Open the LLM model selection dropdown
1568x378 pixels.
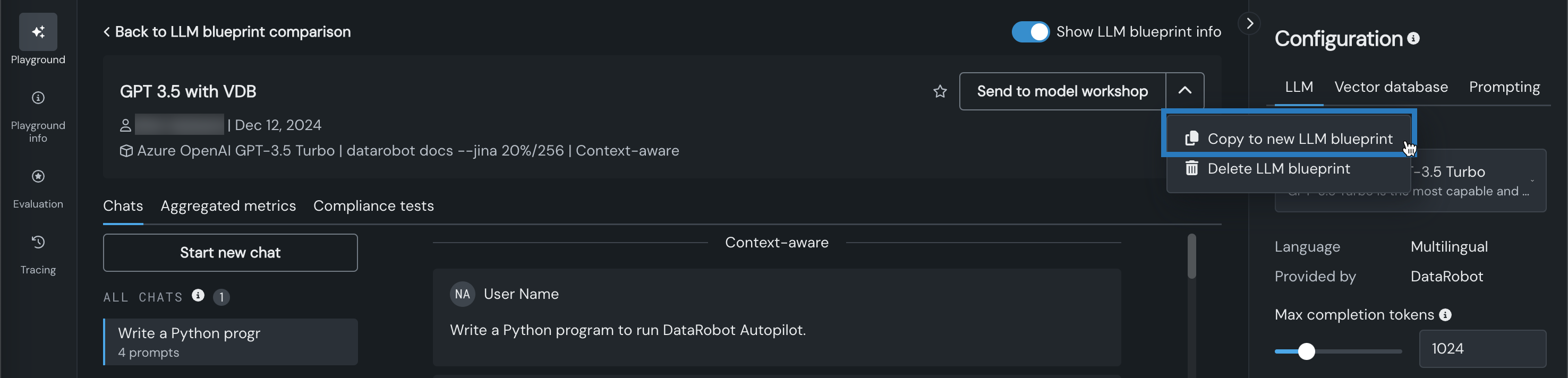pos(1531,181)
